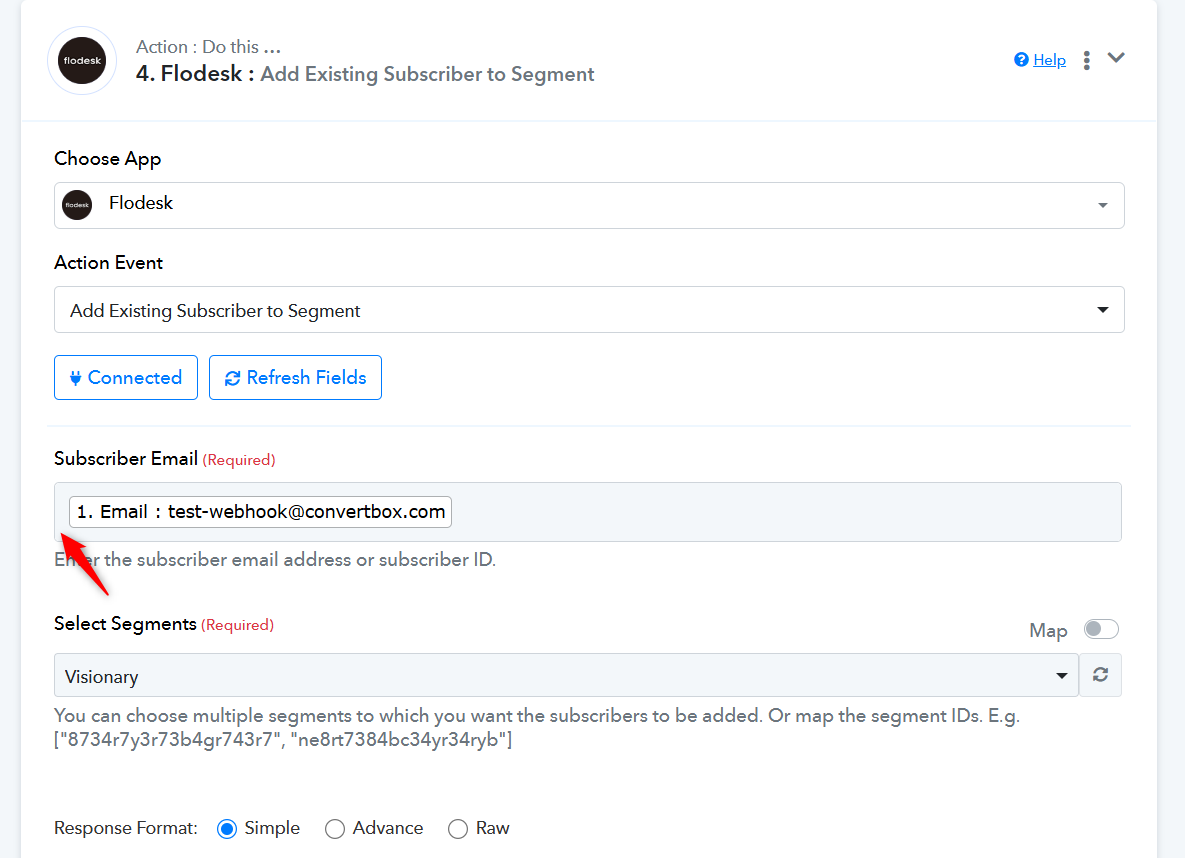Select the mapped Email test-webhook tag
Screen dimensions: 1185x858
pos(260,512)
